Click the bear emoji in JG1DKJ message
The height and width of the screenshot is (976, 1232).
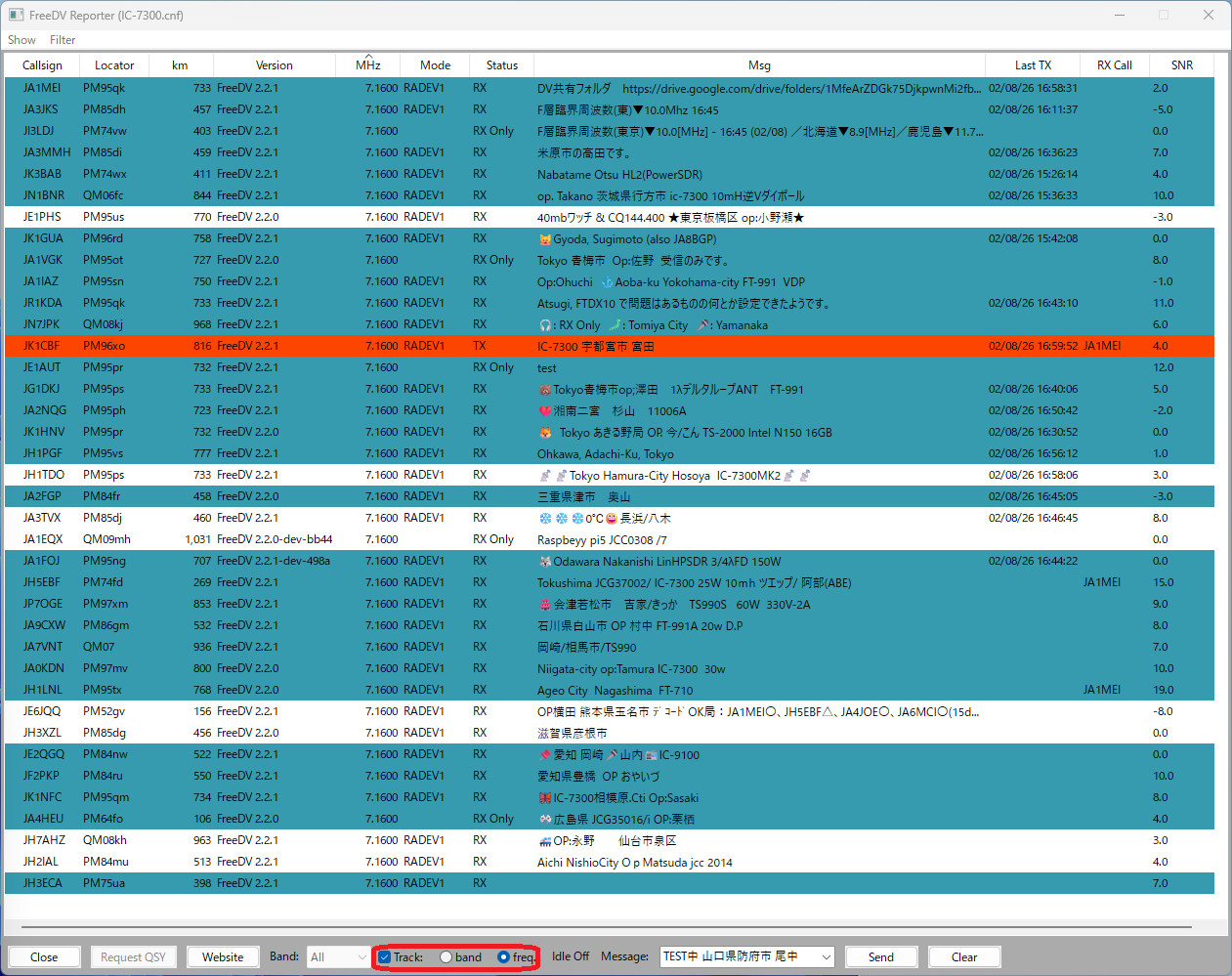coord(544,390)
